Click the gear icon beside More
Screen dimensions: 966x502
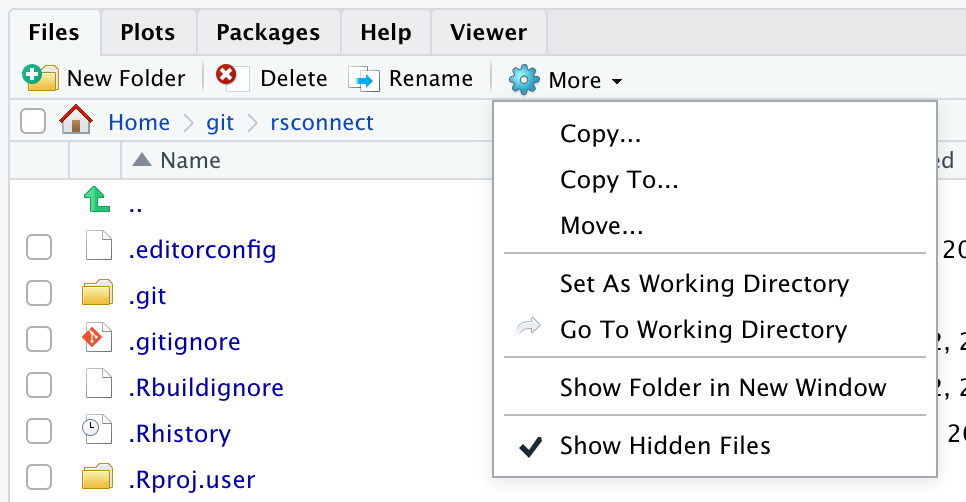pyautogui.click(x=524, y=80)
